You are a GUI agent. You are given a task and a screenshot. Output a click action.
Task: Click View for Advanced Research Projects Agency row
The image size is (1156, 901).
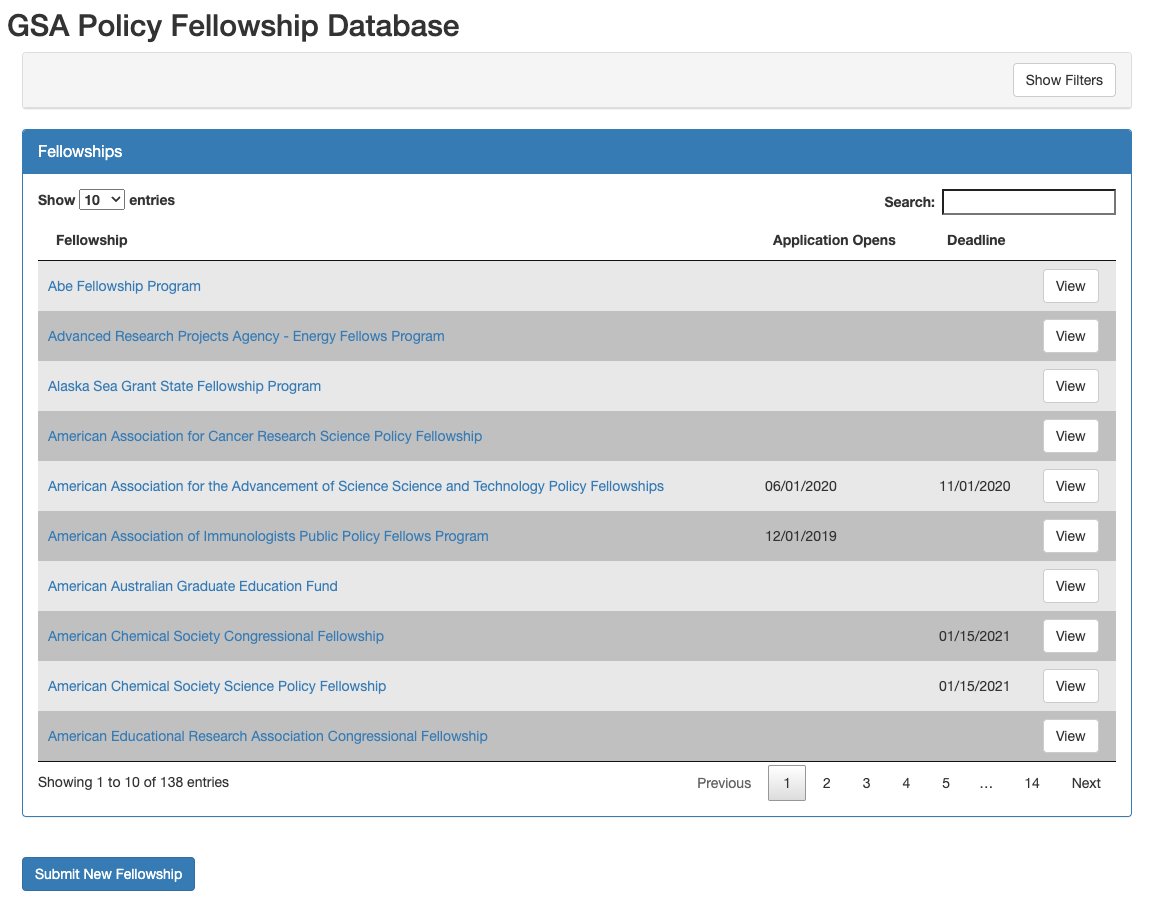pyautogui.click(x=1070, y=336)
